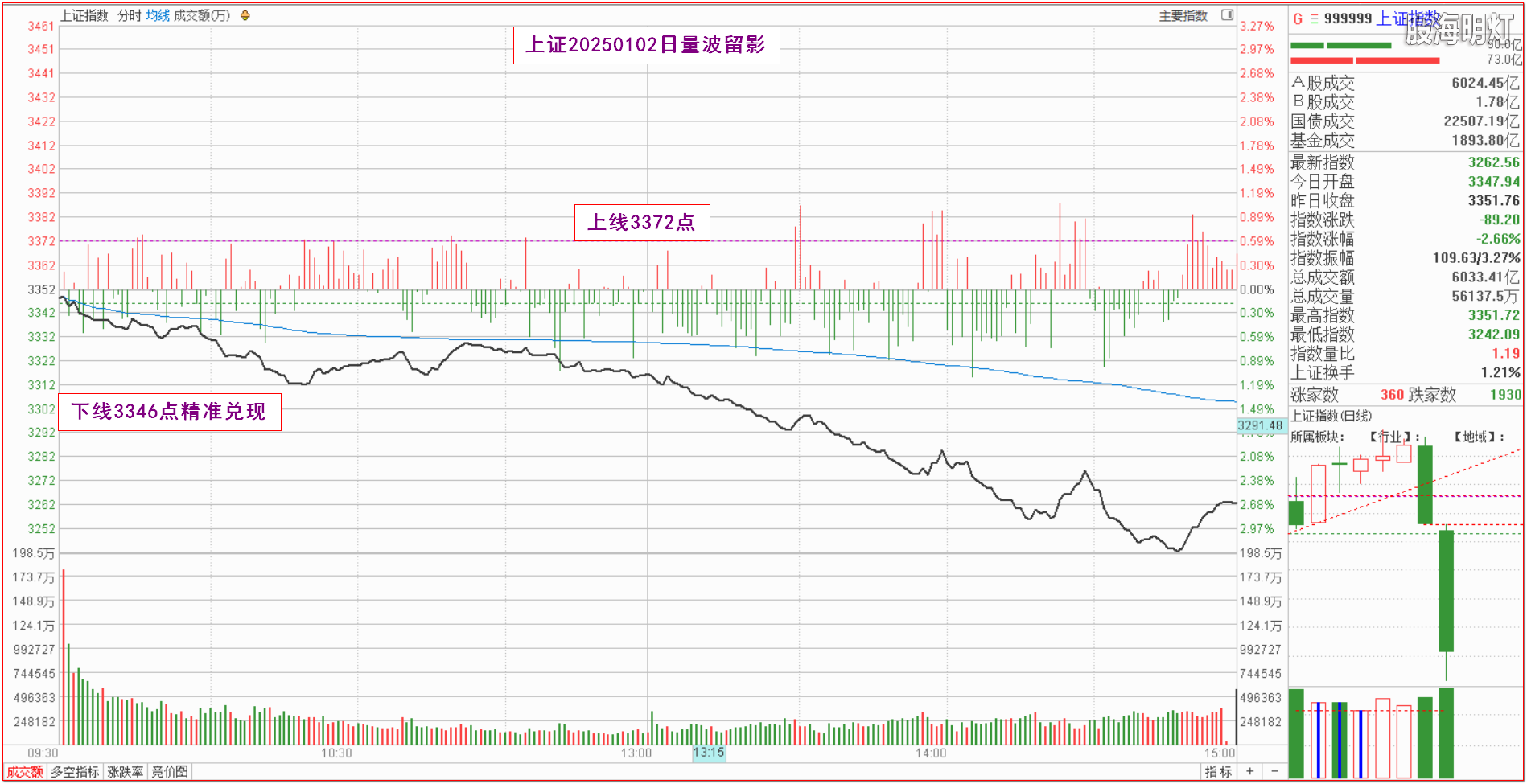Click the 指数涨幅 value -2.66%
1527x784 pixels.
click(x=1498, y=239)
